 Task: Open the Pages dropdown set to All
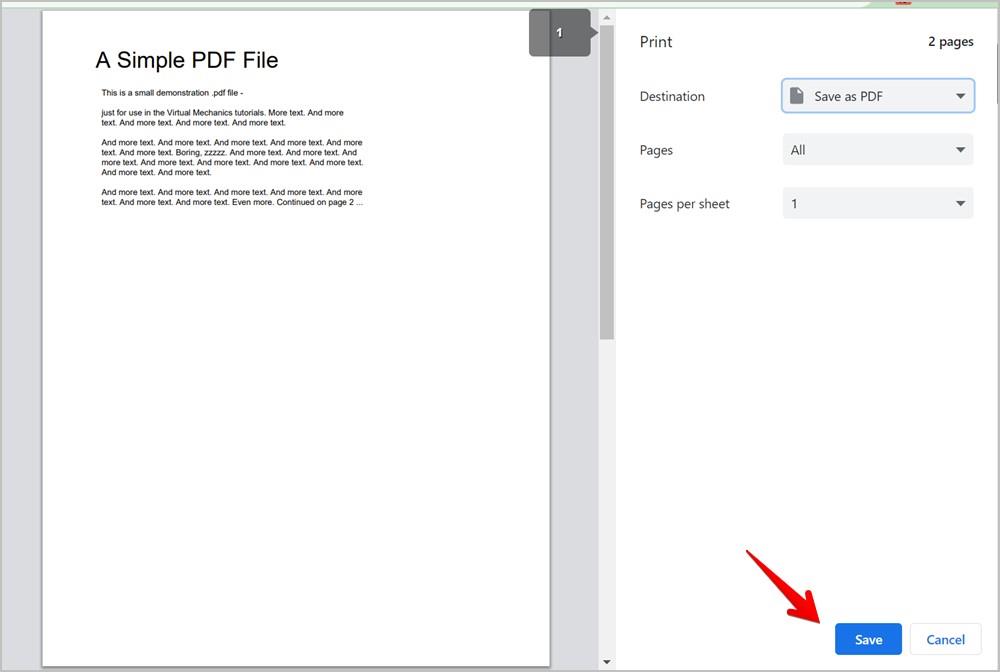[x=878, y=150]
